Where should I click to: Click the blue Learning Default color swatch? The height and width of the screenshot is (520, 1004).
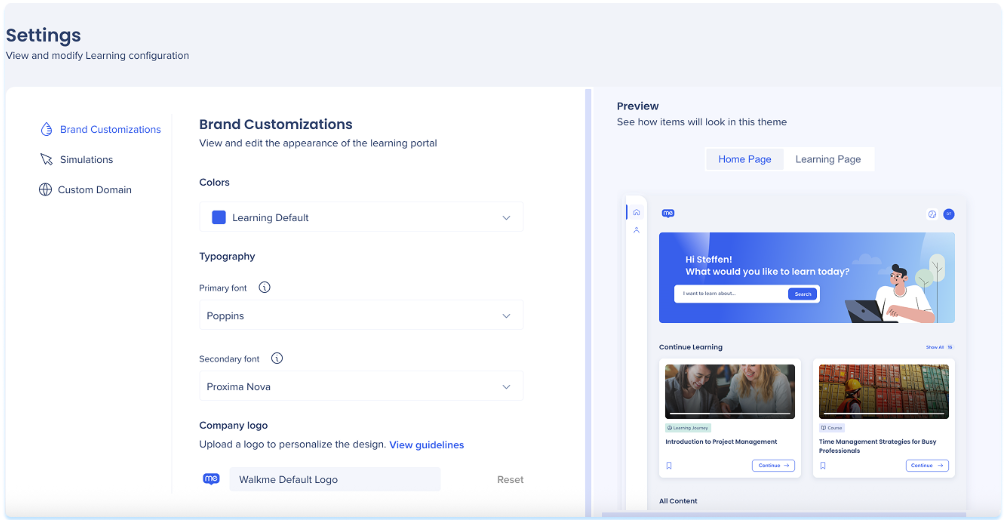pyautogui.click(x=219, y=217)
